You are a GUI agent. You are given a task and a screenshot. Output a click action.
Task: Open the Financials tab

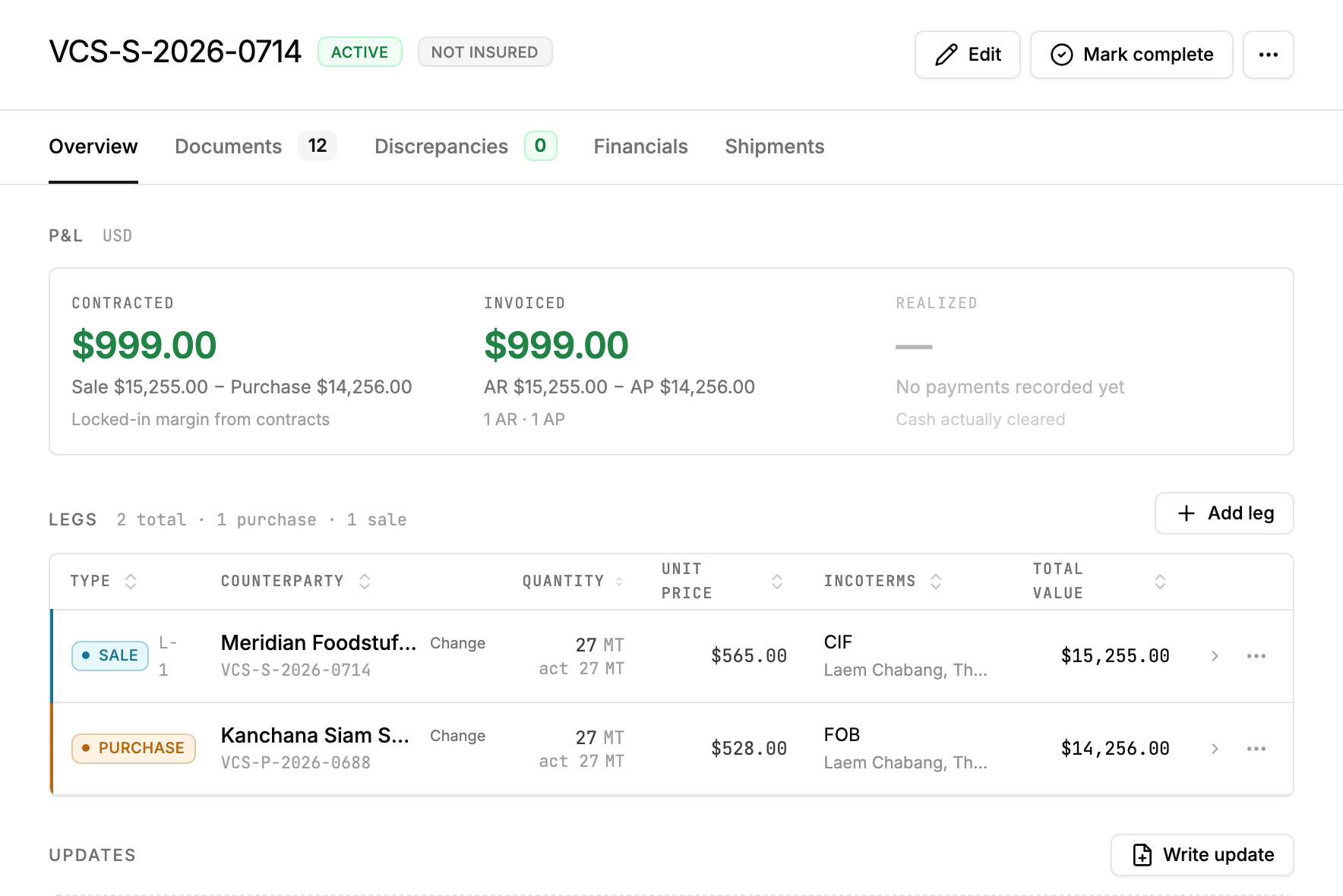coord(640,147)
